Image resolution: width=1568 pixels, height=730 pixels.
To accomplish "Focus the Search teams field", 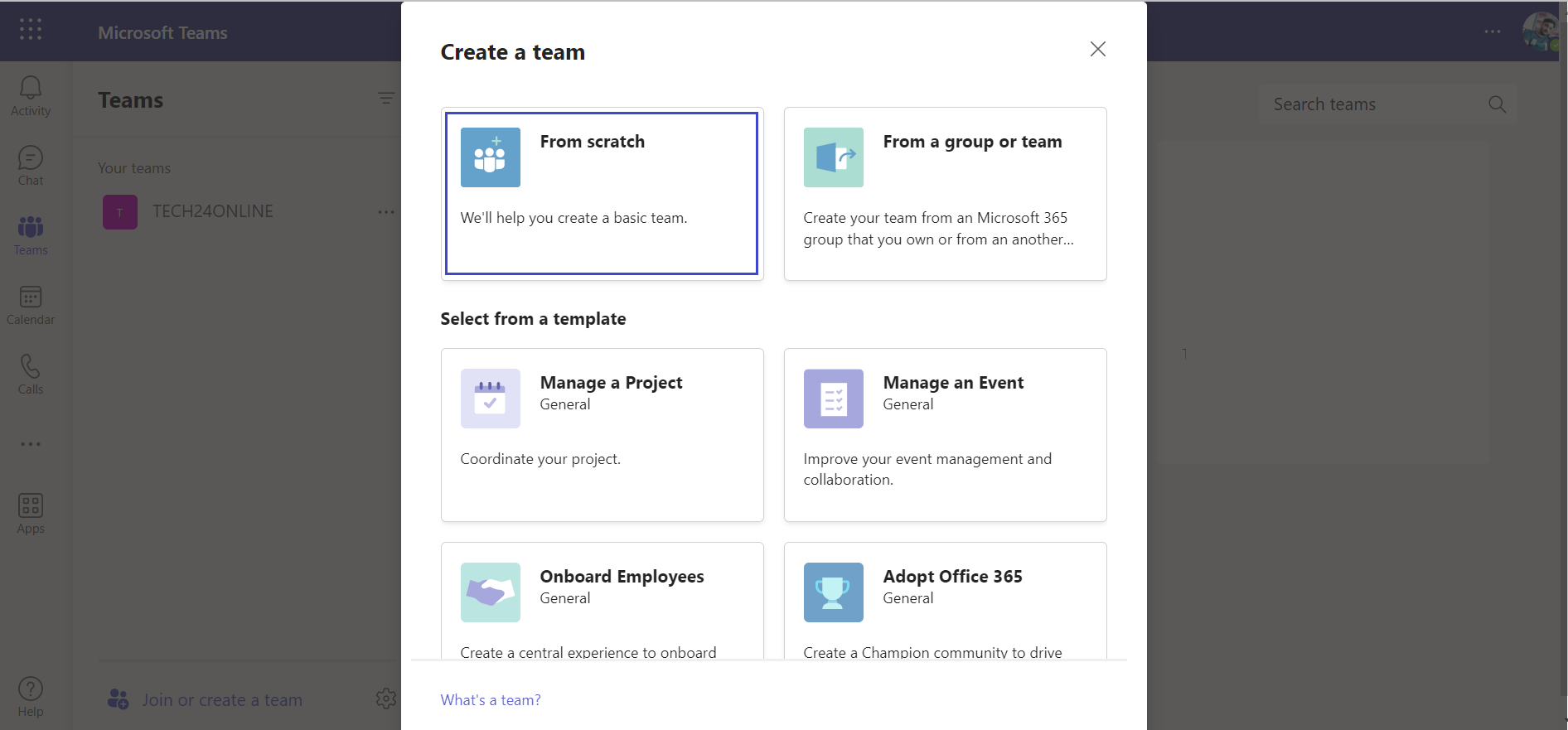I will pos(1388,104).
